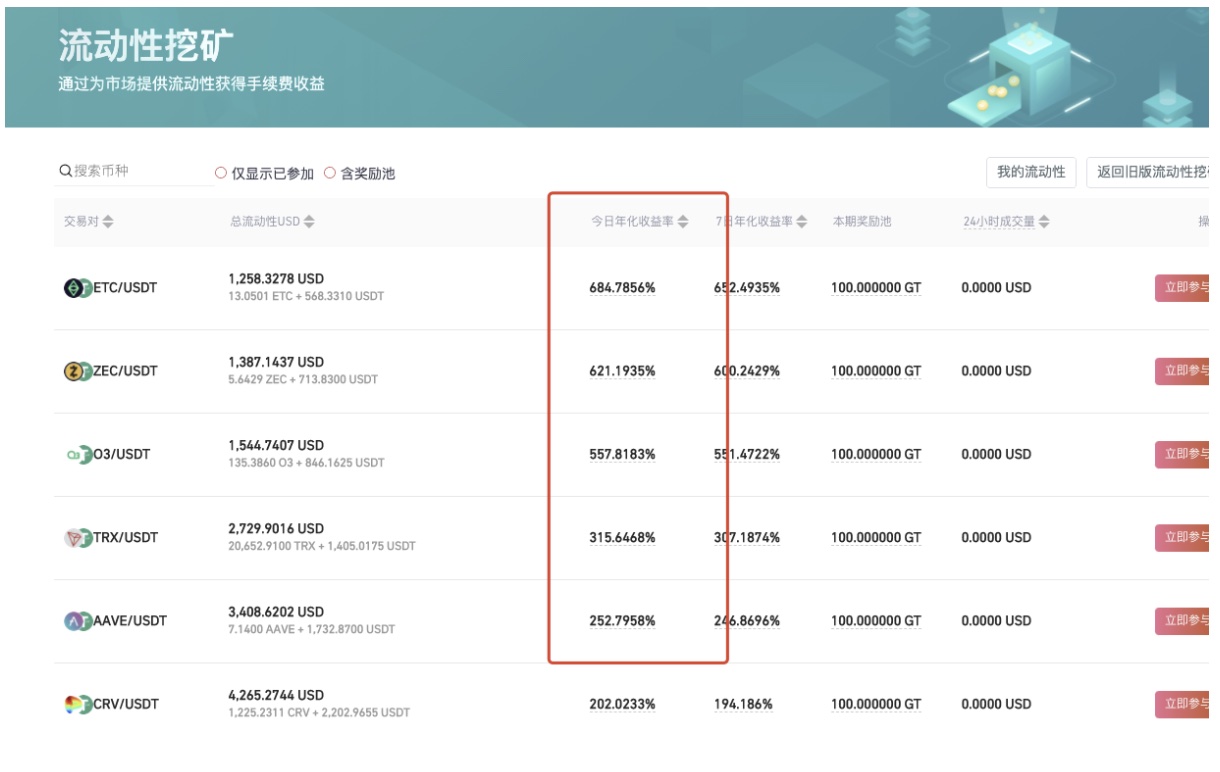Click the O3 coin pair icon
Screen dimensions: 1220x772
pos(77,454)
